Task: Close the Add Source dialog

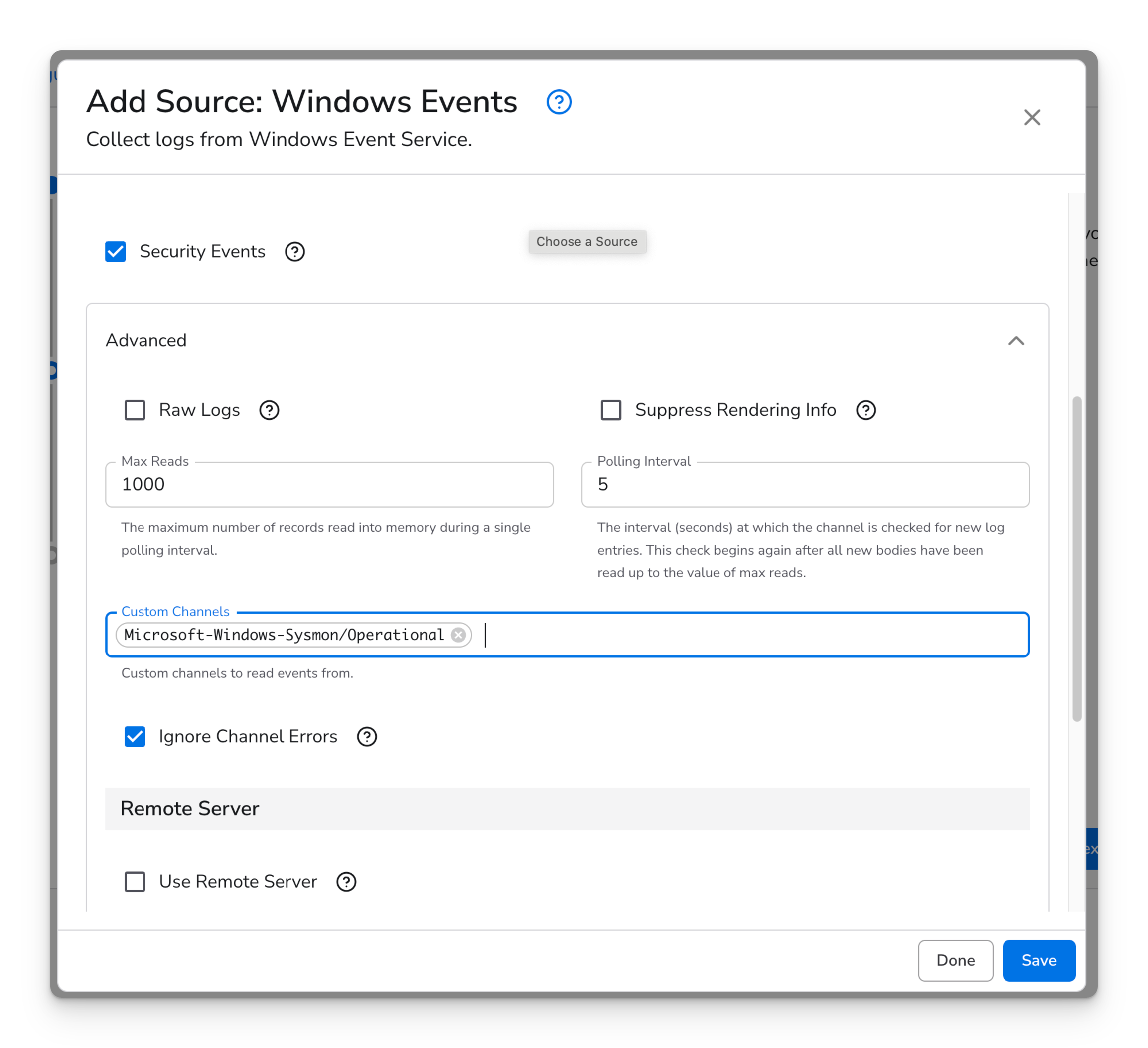Action: tap(1032, 117)
